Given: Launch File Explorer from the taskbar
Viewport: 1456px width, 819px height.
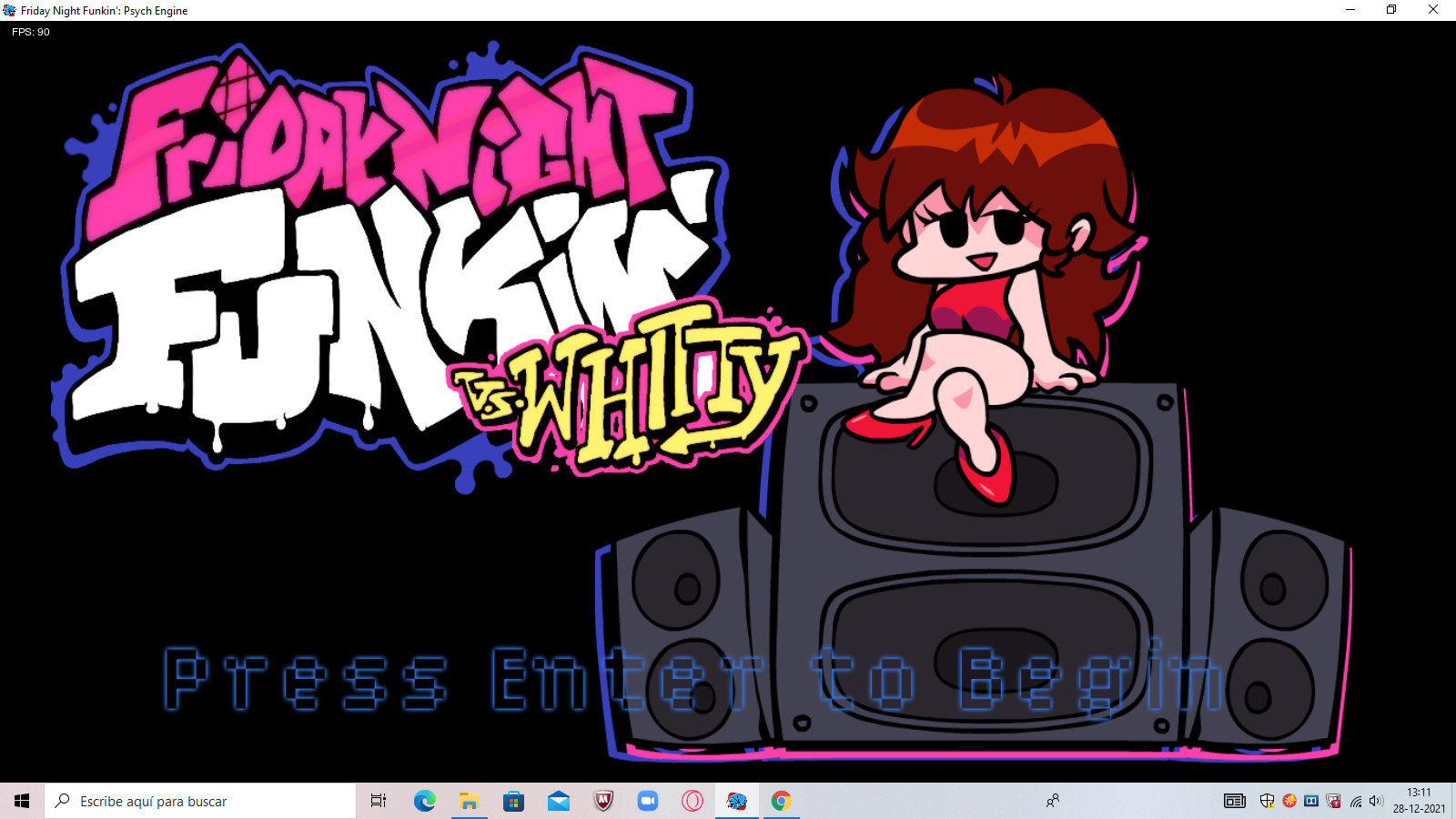Looking at the screenshot, I should click(x=469, y=802).
